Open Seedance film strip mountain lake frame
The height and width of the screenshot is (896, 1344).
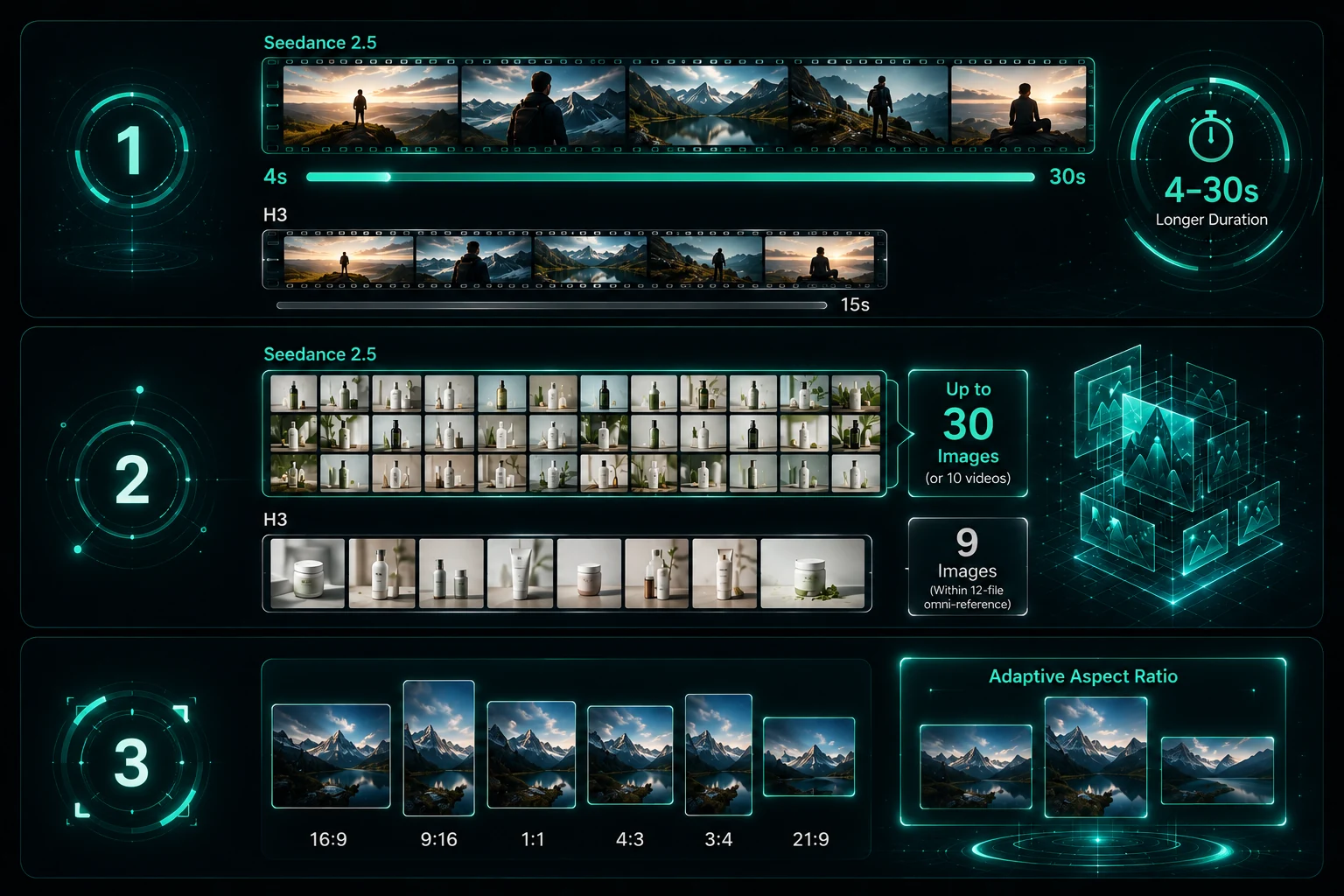coord(709,105)
